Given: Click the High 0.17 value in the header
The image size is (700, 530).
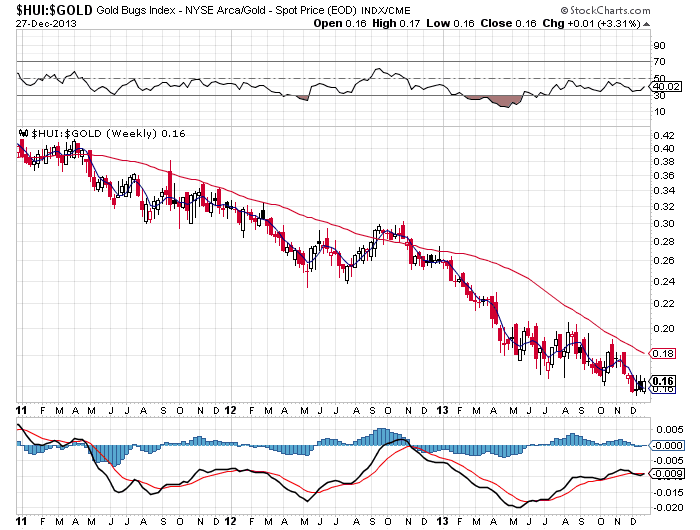Looking at the screenshot, I should [396, 23].
